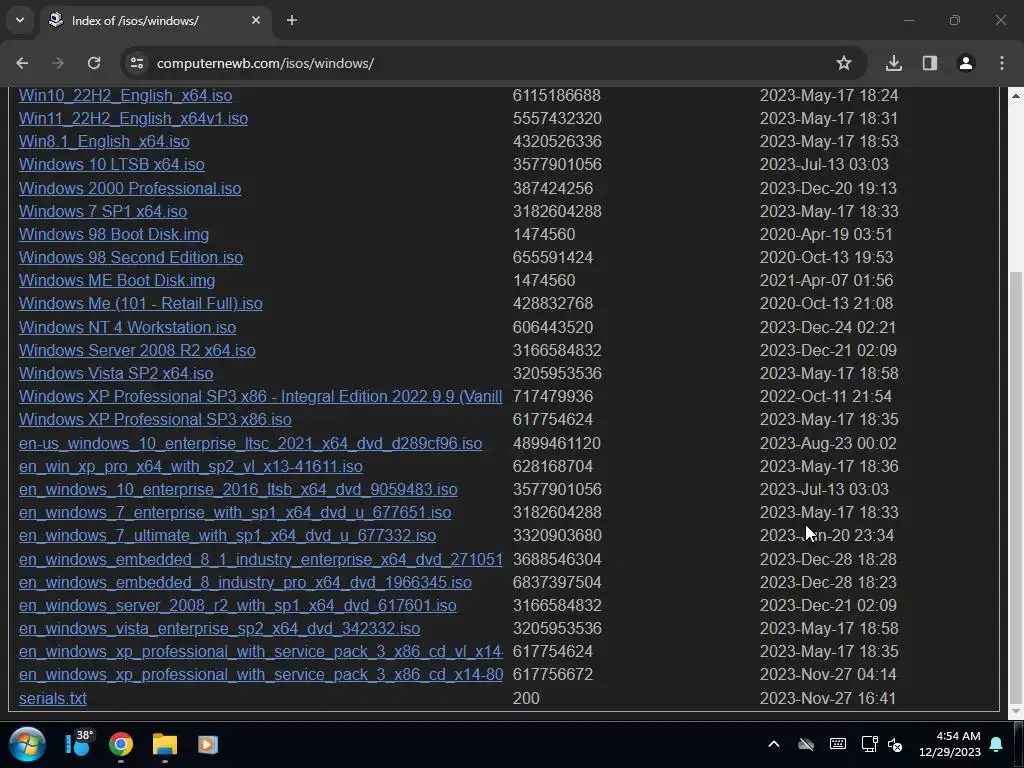
Task: Open the weather widget on taskbar
Action: point(78,743)
